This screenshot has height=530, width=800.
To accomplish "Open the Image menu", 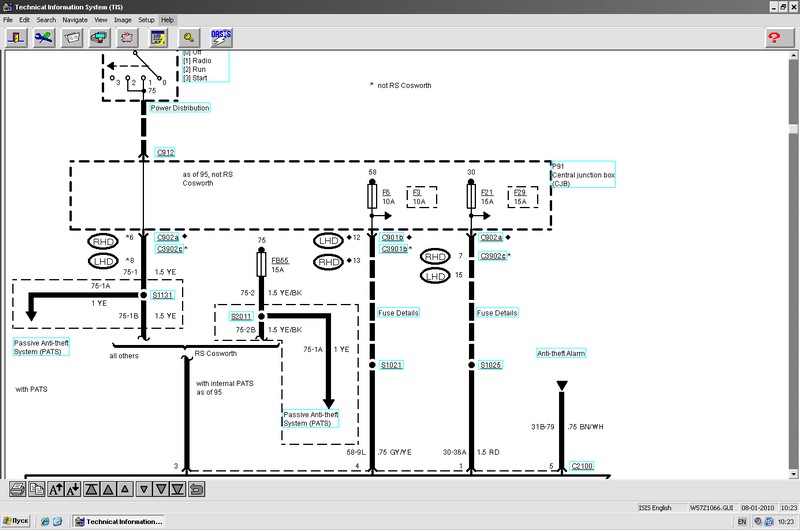I will pos(123,20).
